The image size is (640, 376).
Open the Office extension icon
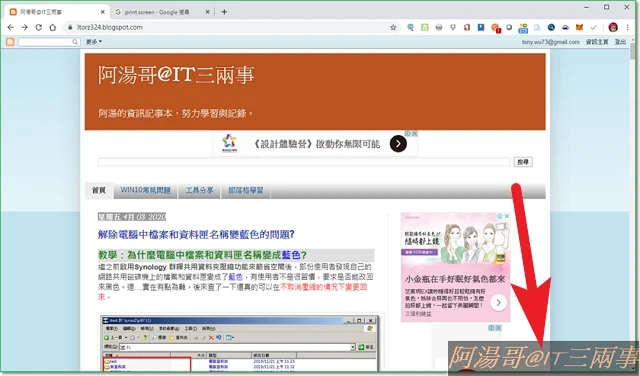[x=467, y=27]
